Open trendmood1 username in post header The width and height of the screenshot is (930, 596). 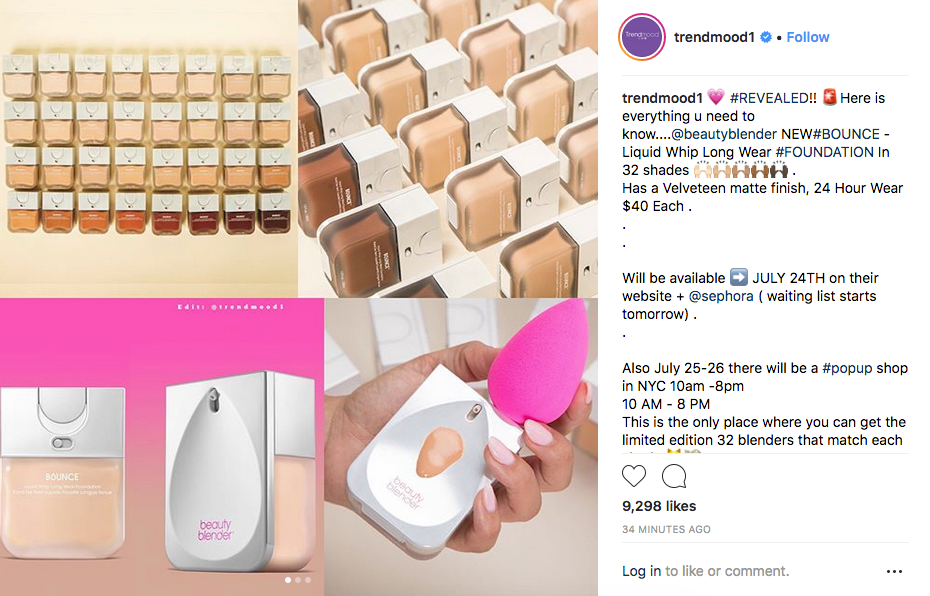[x=714, y=37]
